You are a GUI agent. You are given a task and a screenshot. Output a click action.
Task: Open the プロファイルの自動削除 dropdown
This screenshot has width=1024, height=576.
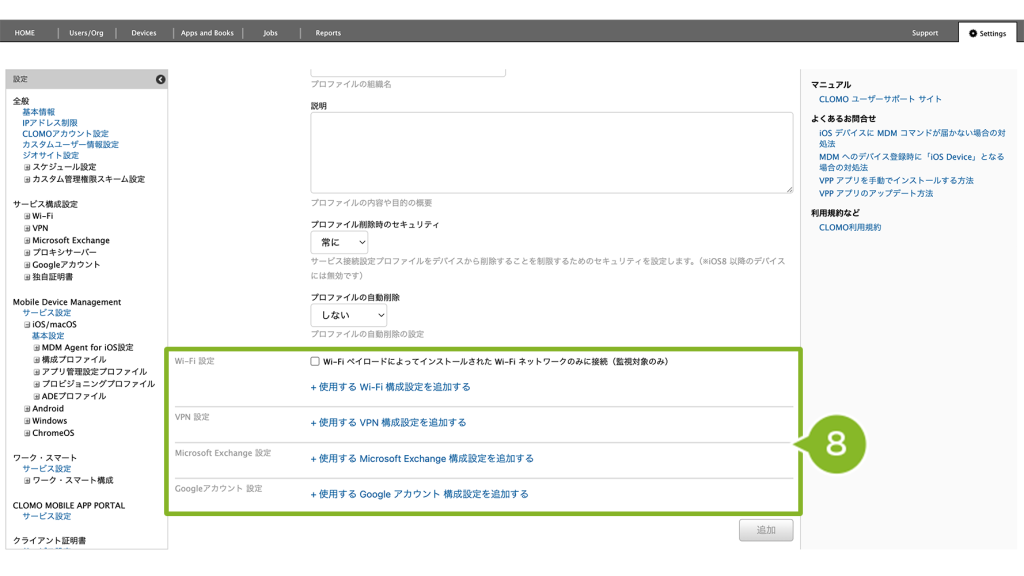[348, 315]
